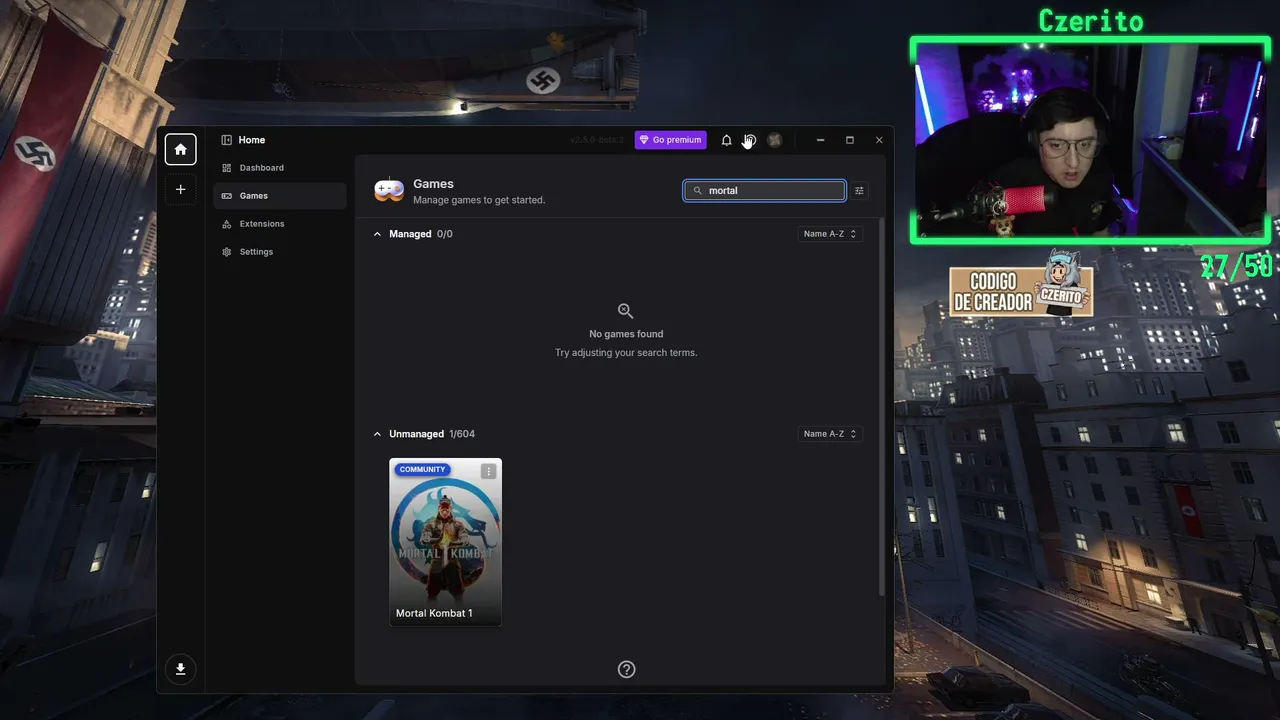
Task: Click the "No games found" message
Action: click(x=626, y=334)
